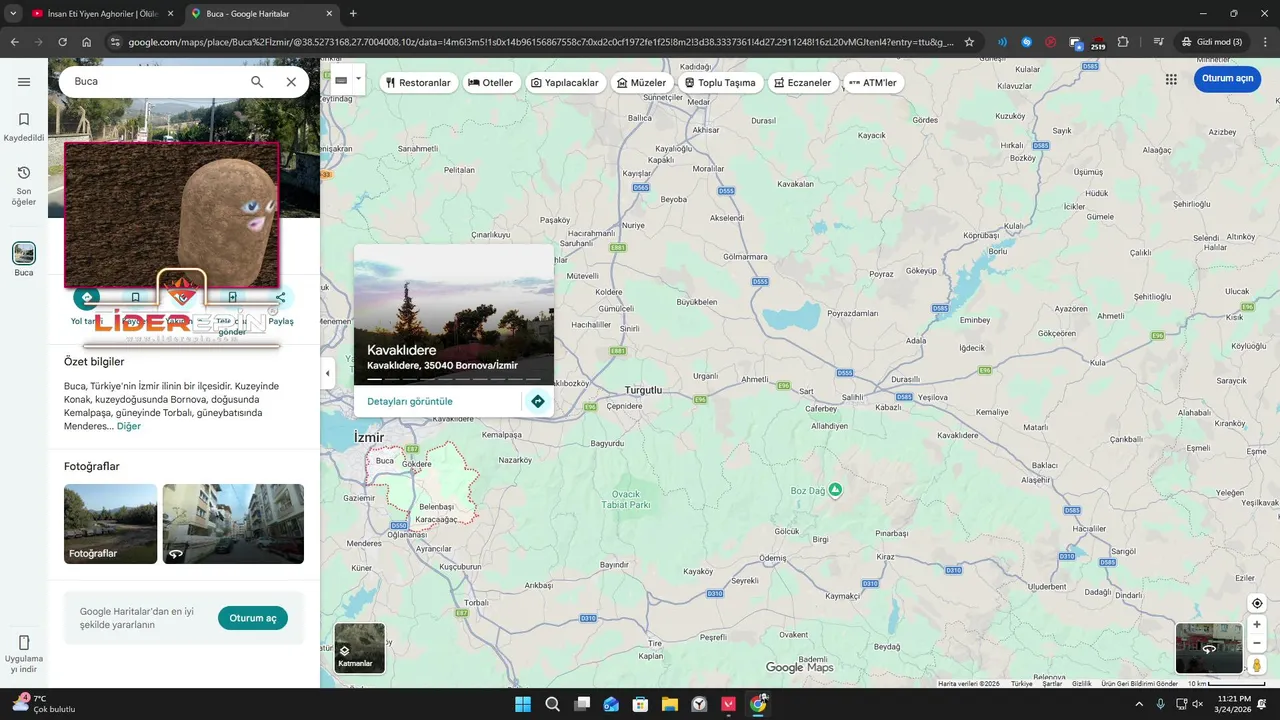The height and width of the screenshot is (720, 1280).
Task: Click the Chrome address bar URL
Action: [540, 42]
